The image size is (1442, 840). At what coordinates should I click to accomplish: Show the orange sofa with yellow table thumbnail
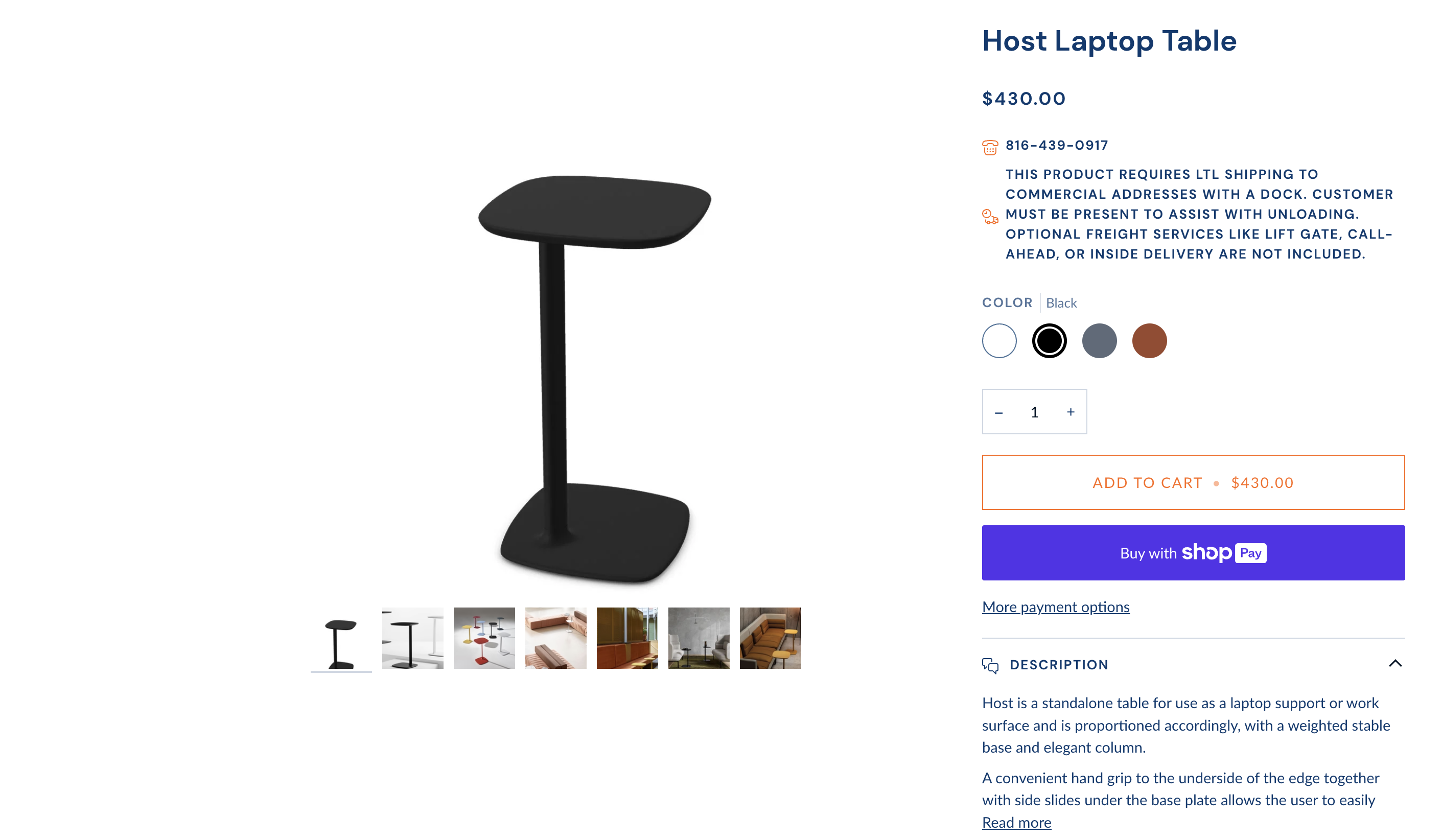click(770, 638)
